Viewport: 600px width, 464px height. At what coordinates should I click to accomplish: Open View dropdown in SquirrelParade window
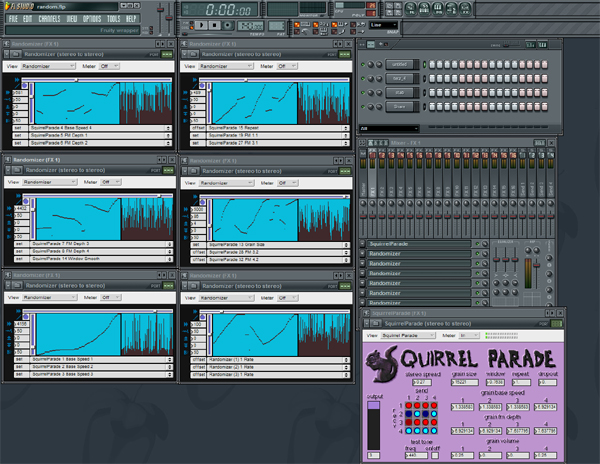[408, 335]
